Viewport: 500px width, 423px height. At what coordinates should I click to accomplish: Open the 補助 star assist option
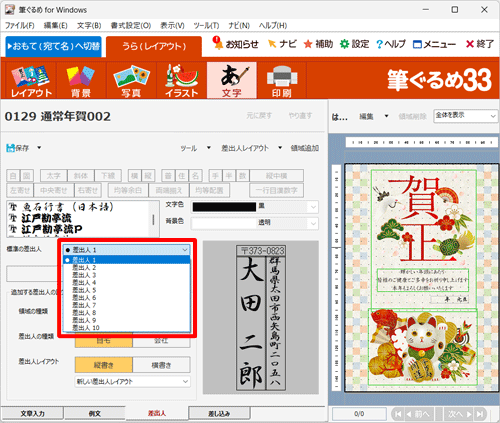(318, 44)
